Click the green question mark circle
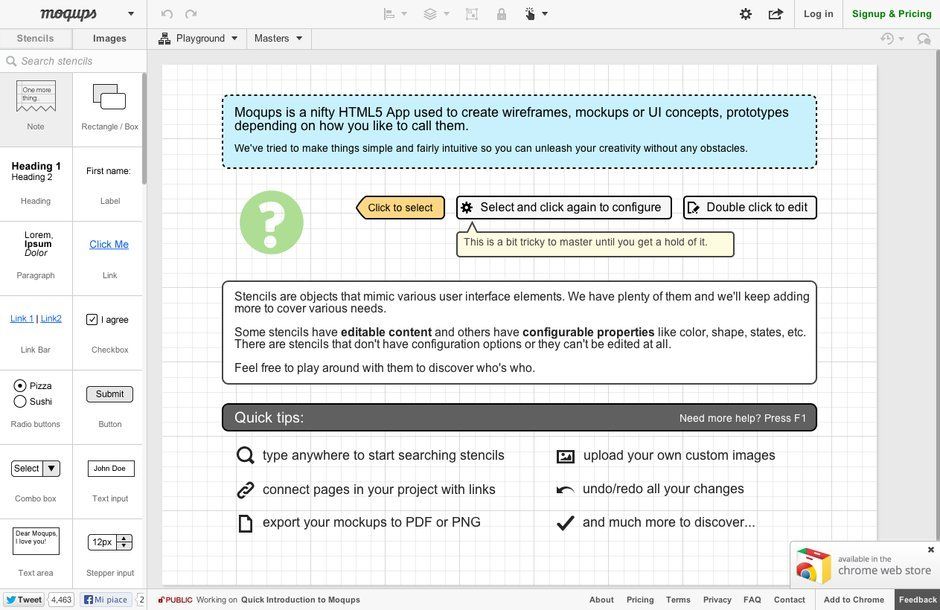940x610 pixels. click(272, 222)
